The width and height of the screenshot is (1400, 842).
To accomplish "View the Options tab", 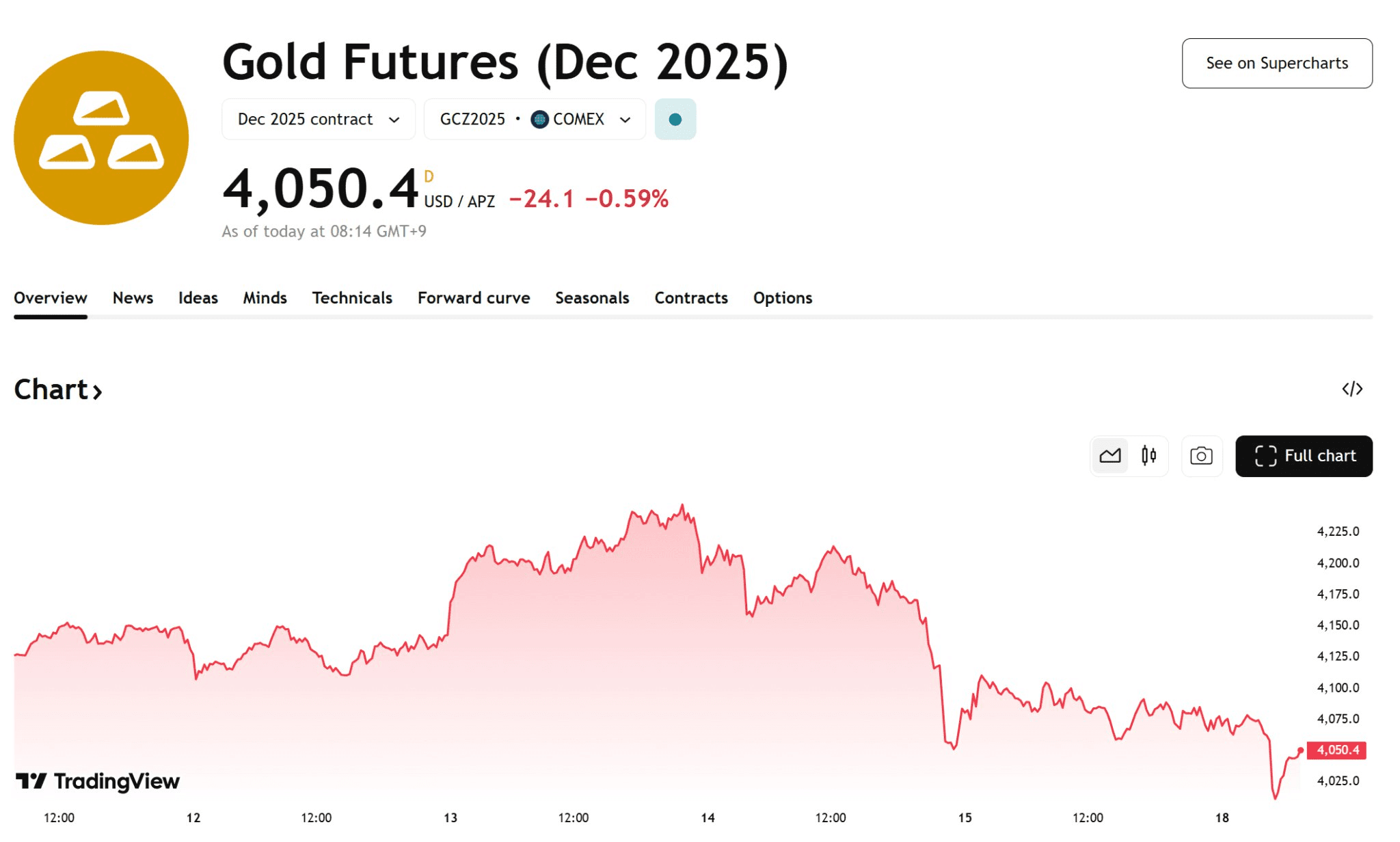I will (x=783, y=298).
